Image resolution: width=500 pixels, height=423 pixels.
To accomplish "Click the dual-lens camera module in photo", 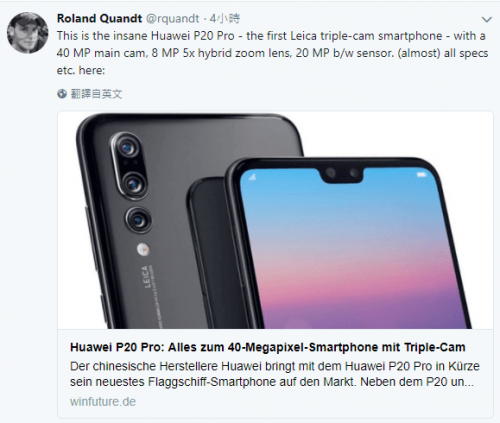I will (x=129, y=164).
